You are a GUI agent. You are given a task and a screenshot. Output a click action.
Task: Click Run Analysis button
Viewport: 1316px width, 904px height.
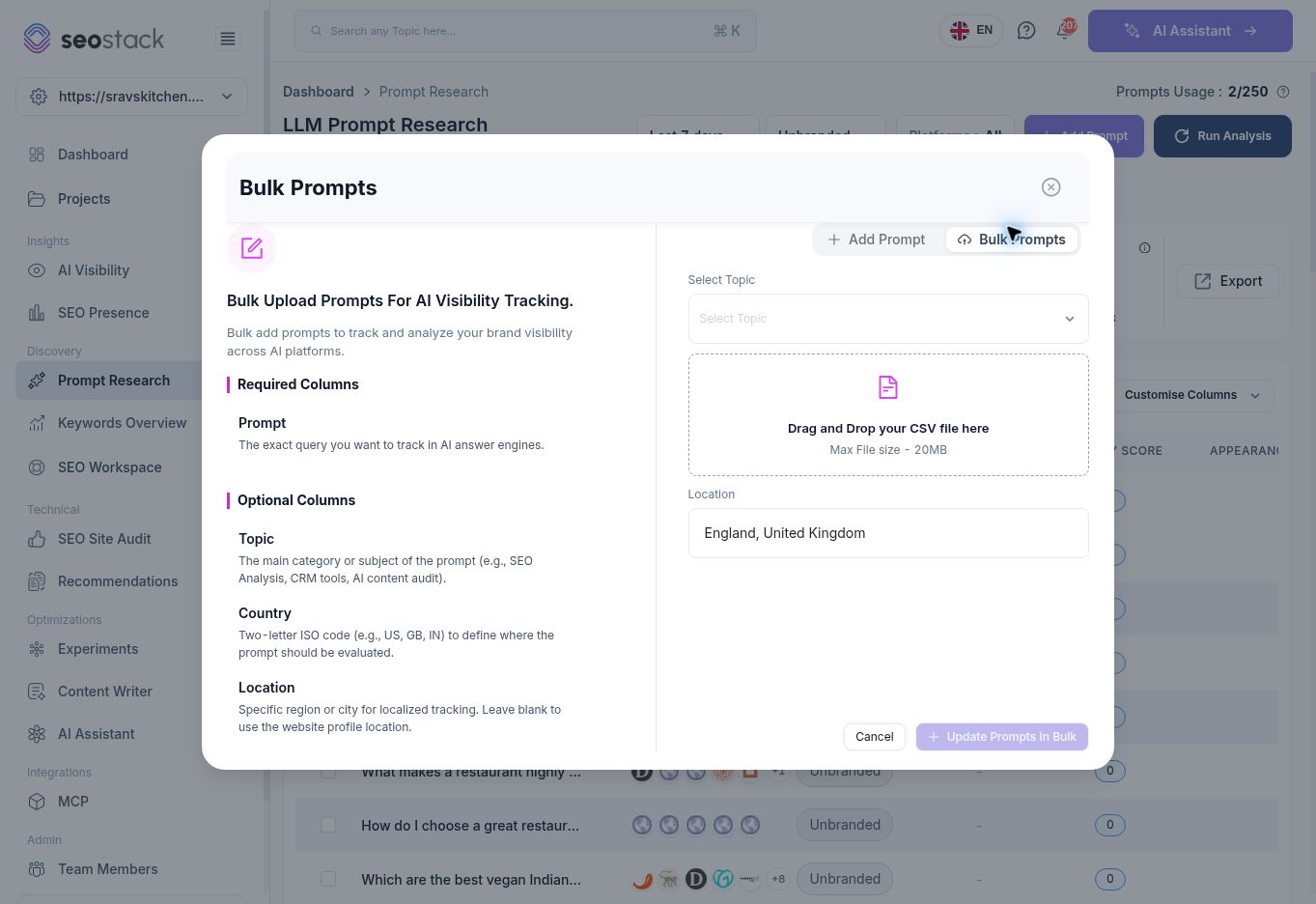[1222, 136]
